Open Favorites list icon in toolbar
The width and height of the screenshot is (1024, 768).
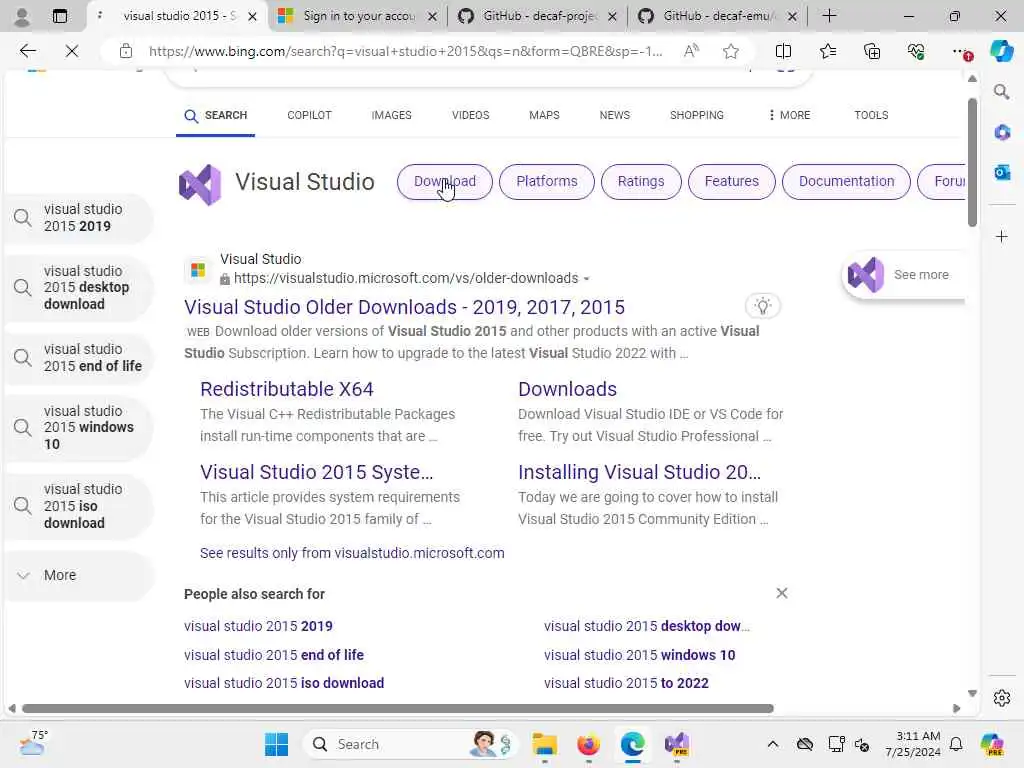(x=827, y=51)
